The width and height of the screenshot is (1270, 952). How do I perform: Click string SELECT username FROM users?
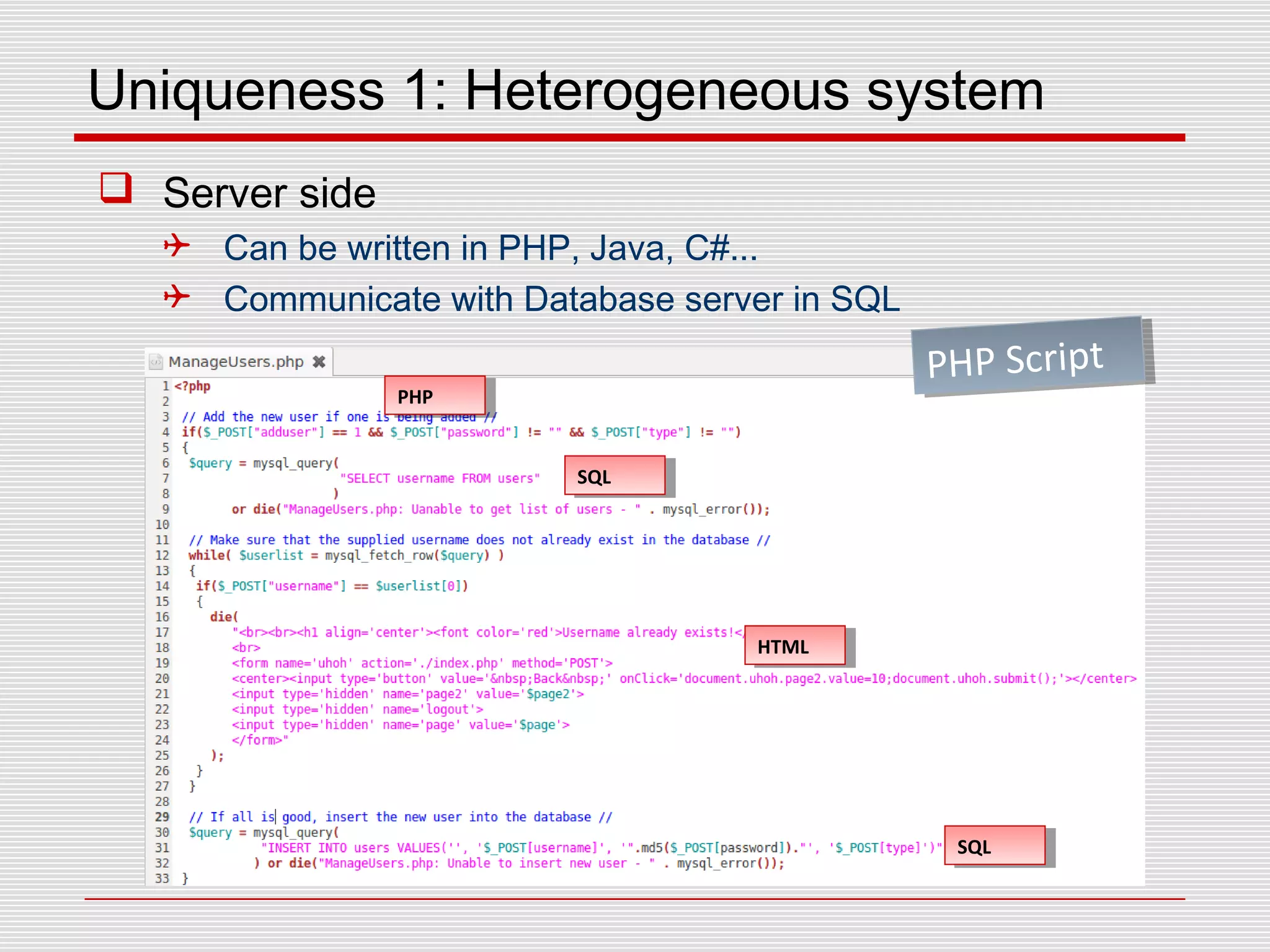440,478
